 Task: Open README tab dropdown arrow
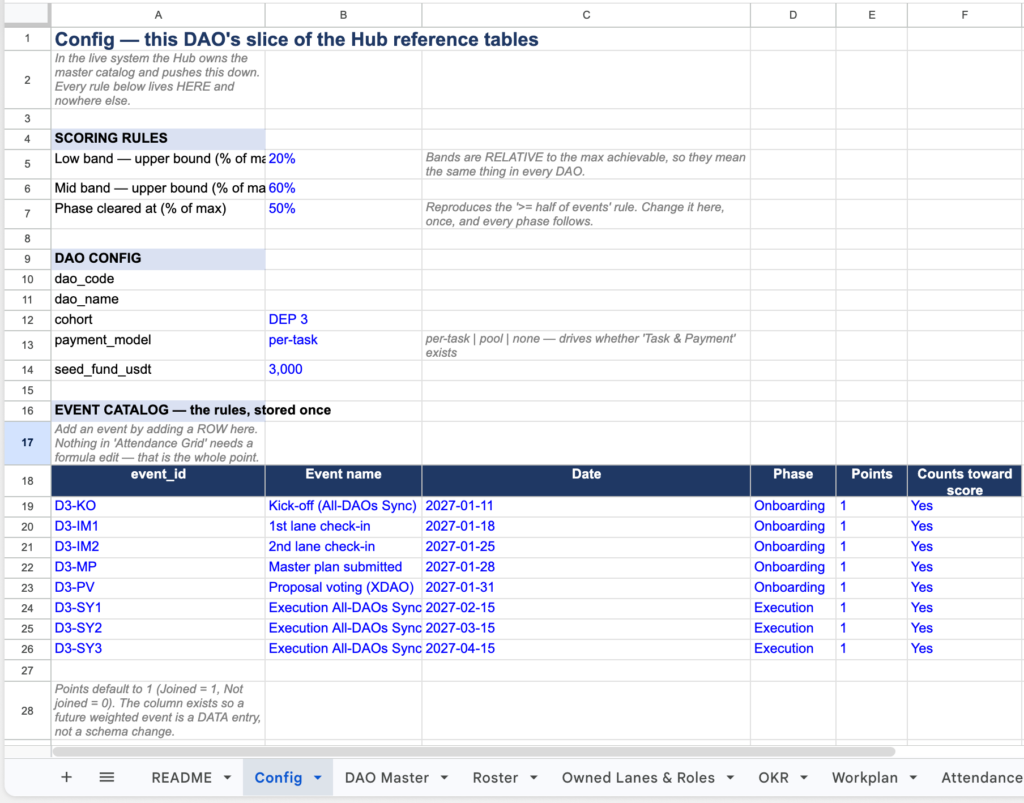227,778
